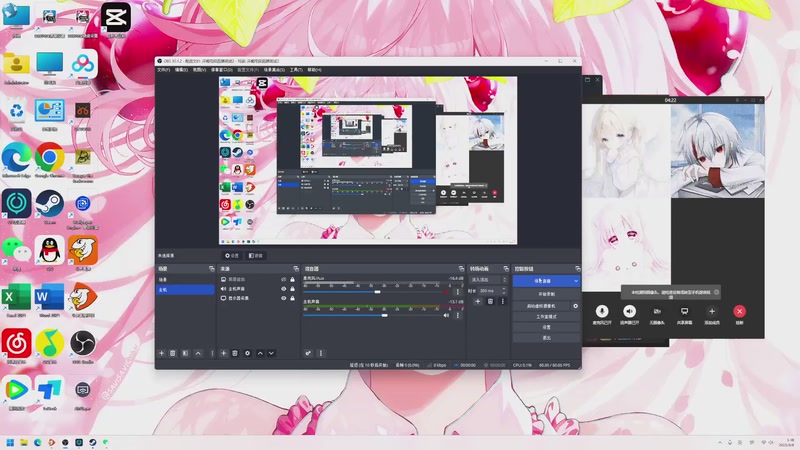Float the Sources dock using its header icon

point(296,268)
